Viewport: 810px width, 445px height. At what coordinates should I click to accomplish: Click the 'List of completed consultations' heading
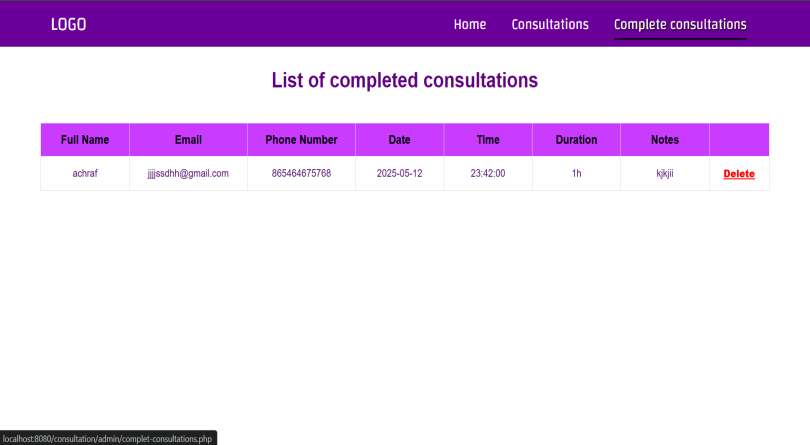405,80
